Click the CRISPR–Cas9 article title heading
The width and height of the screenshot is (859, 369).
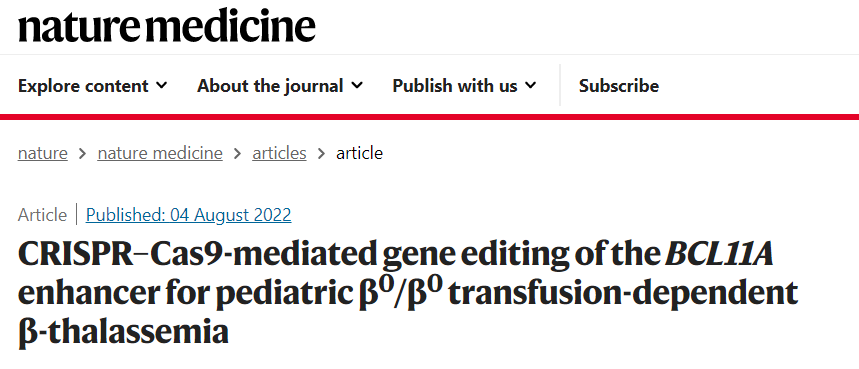(x=408, y=293)
